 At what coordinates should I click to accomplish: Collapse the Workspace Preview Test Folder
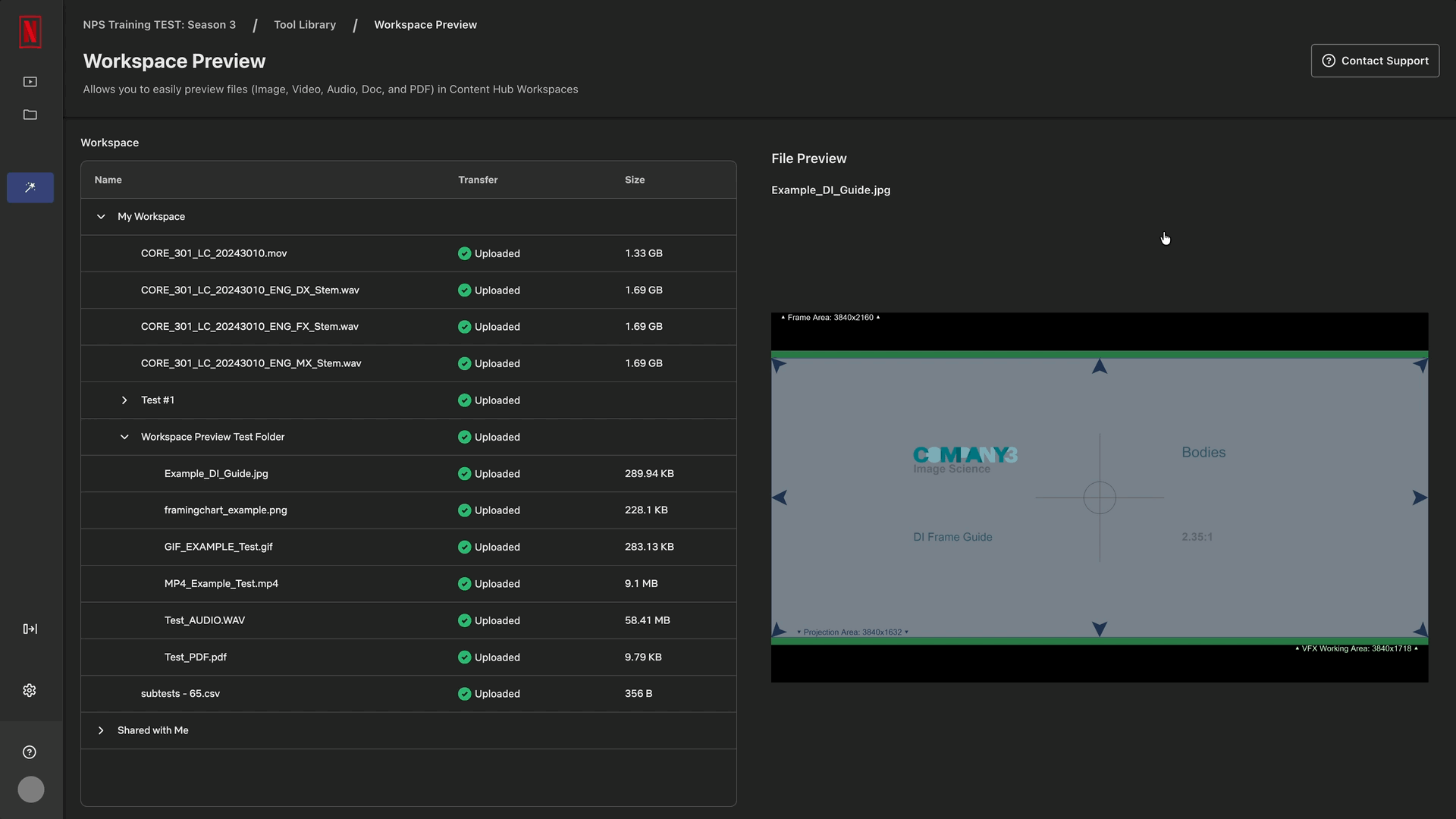coord(124,437)
